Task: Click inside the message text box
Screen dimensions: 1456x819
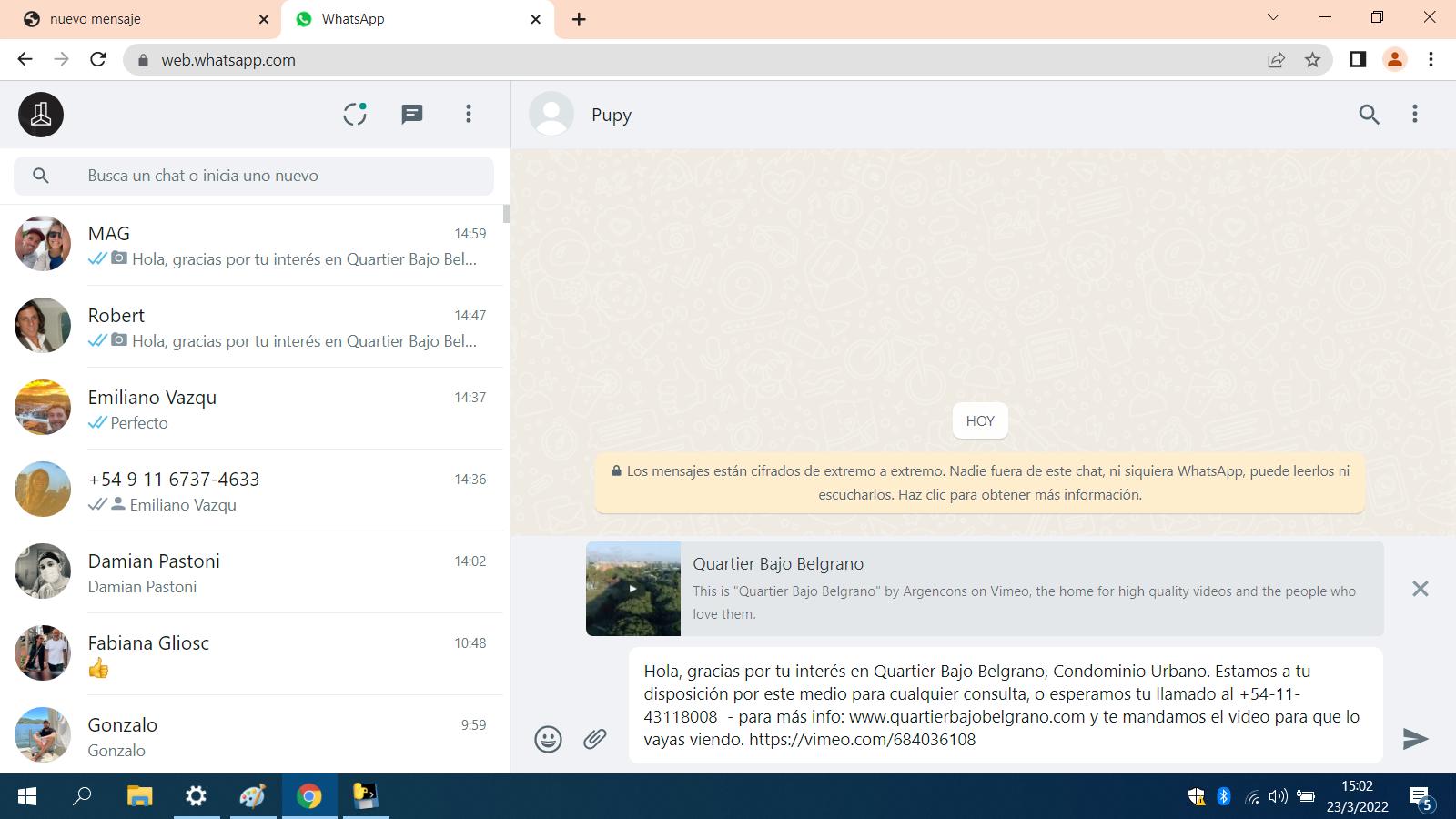Action: click(1006, 705)
